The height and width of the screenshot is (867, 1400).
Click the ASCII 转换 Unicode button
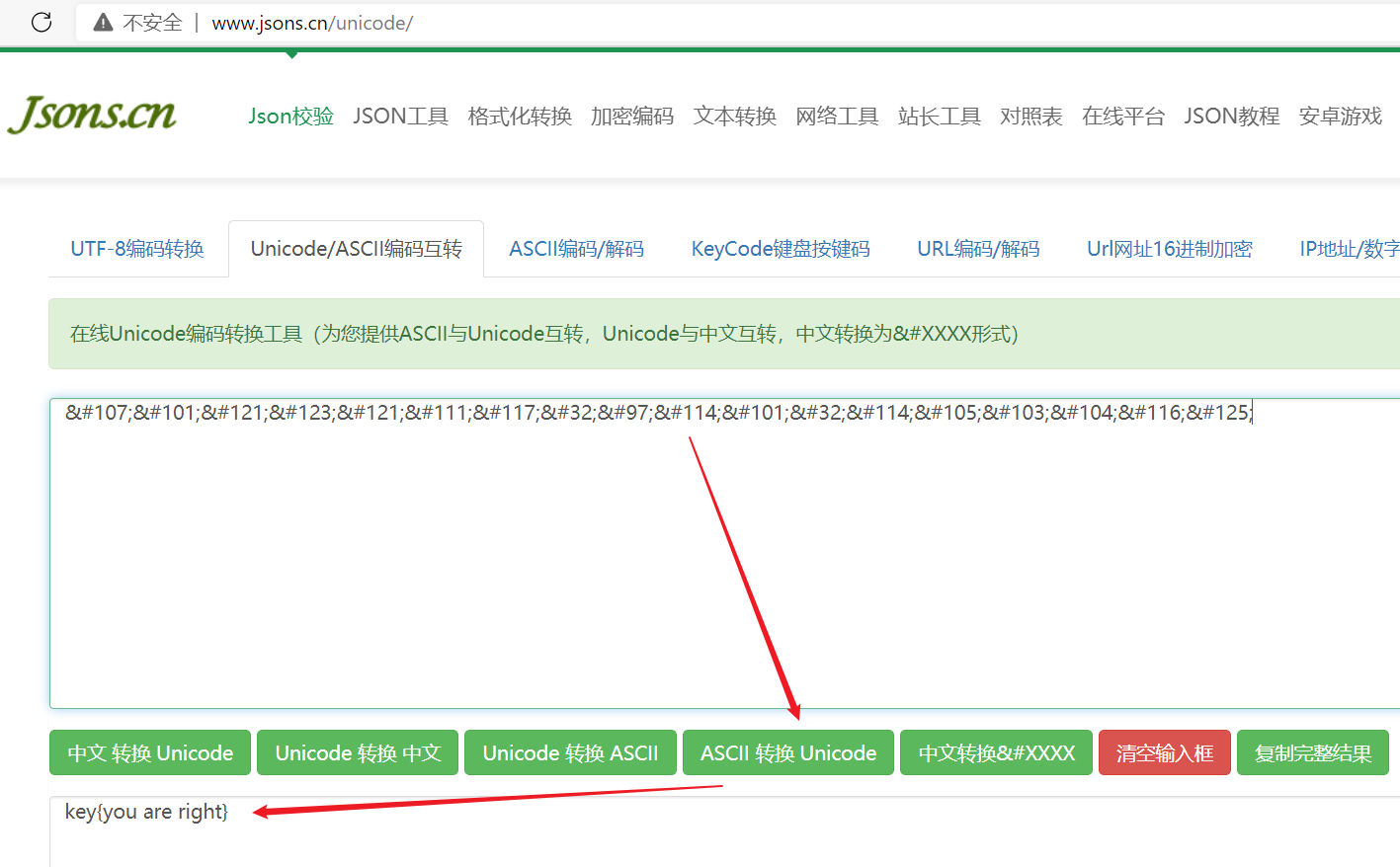pyautogui.click(x=787, y=751)
